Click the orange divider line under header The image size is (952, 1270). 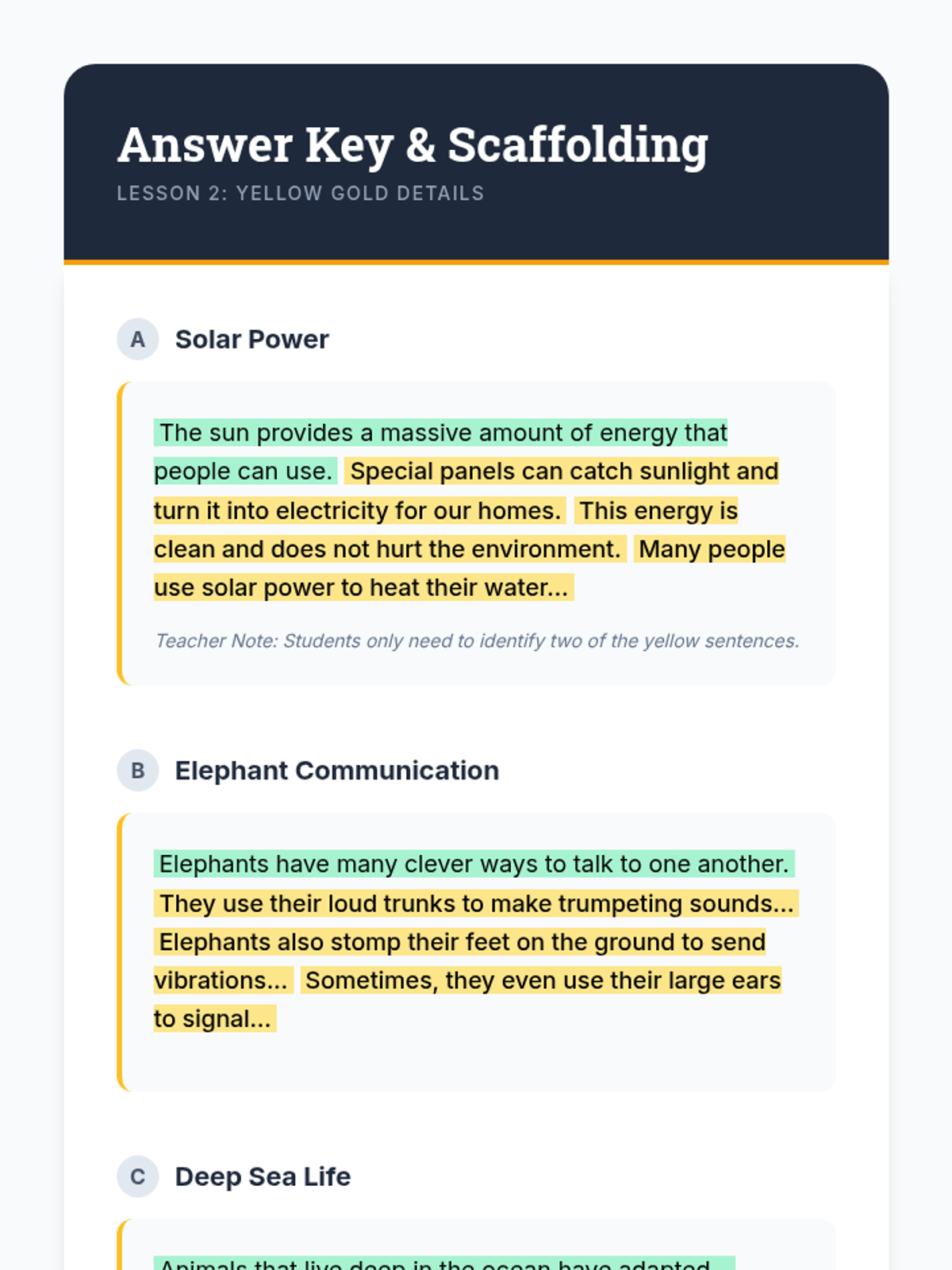476,262
